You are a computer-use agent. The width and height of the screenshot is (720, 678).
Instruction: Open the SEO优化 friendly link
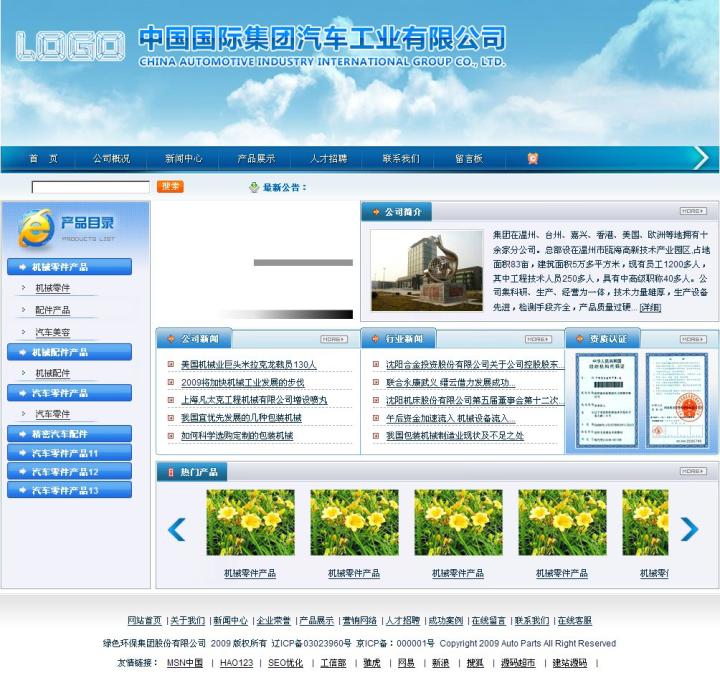286,663
